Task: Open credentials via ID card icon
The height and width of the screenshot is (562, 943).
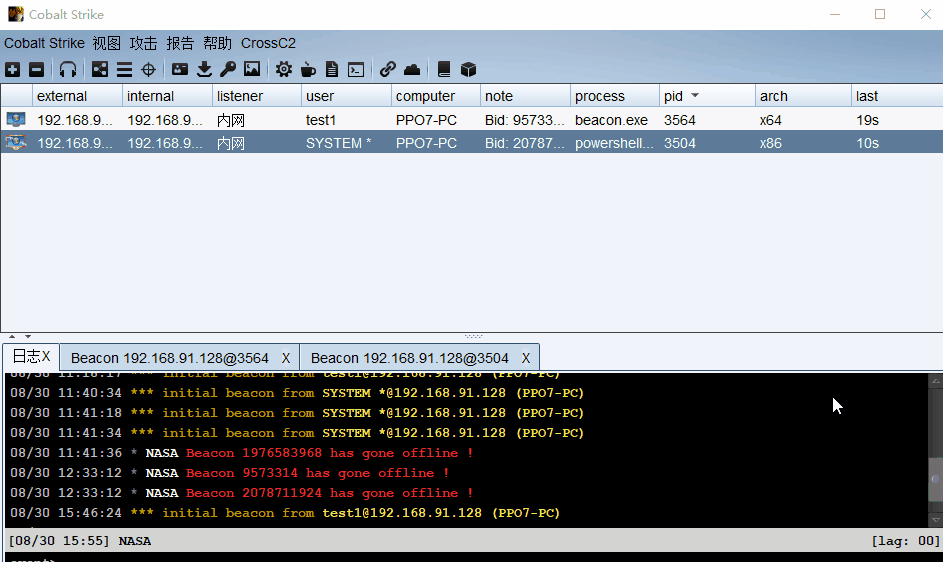Action: 180,70
